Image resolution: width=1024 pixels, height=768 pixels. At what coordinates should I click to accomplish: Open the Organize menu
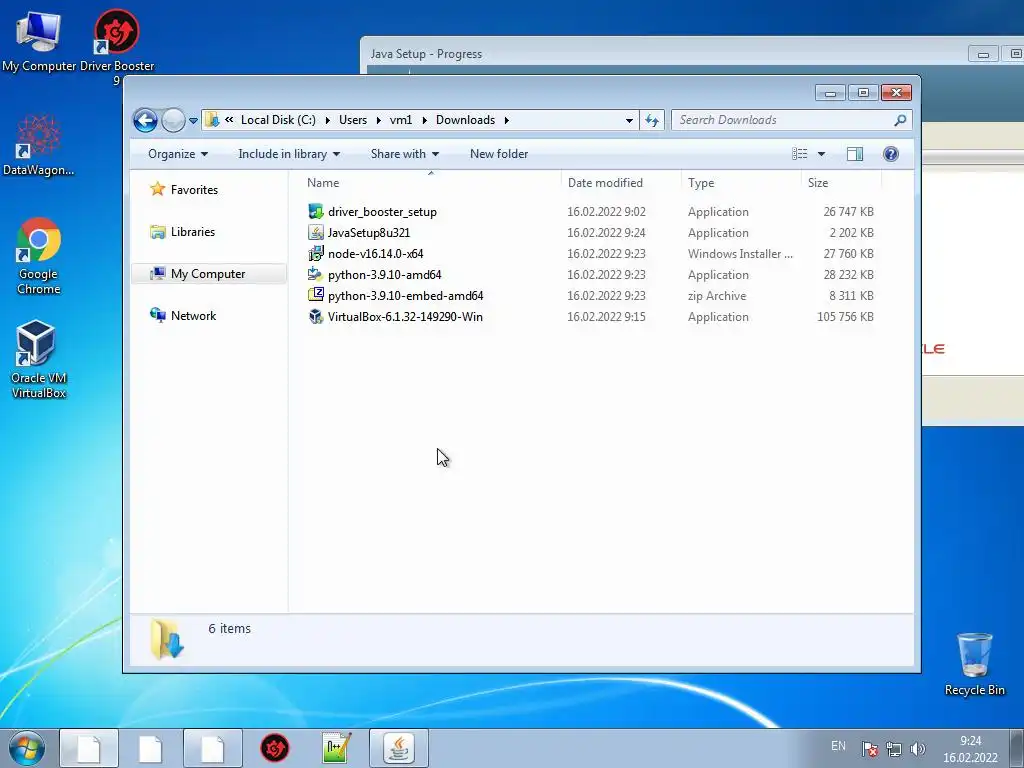point(178,154)
